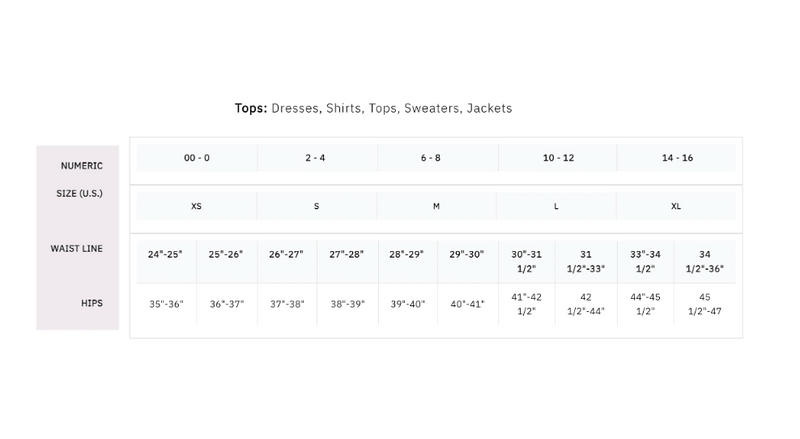Click the 24"-25" waist measurement cell
This screenshot has height=439, width=800.
[x=166, y=255]
